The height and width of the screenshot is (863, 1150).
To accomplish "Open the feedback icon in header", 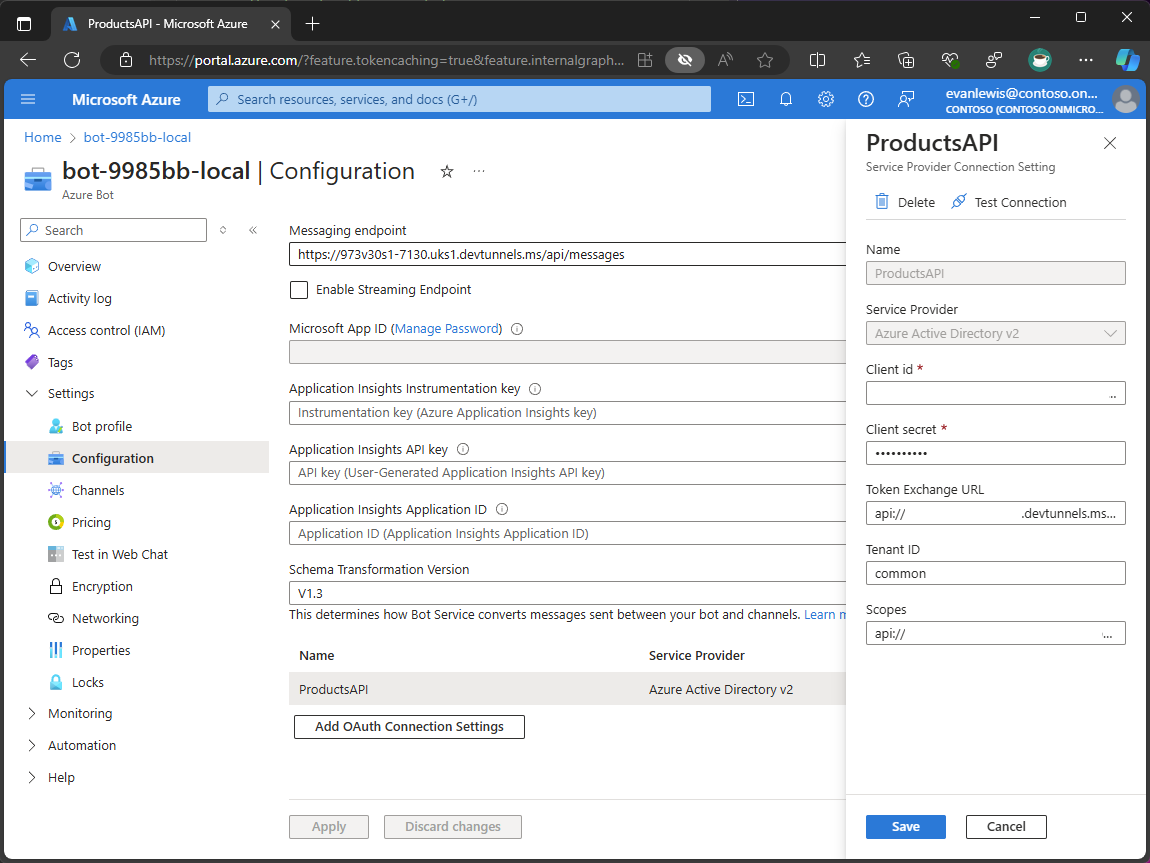I will pos(906,99).
